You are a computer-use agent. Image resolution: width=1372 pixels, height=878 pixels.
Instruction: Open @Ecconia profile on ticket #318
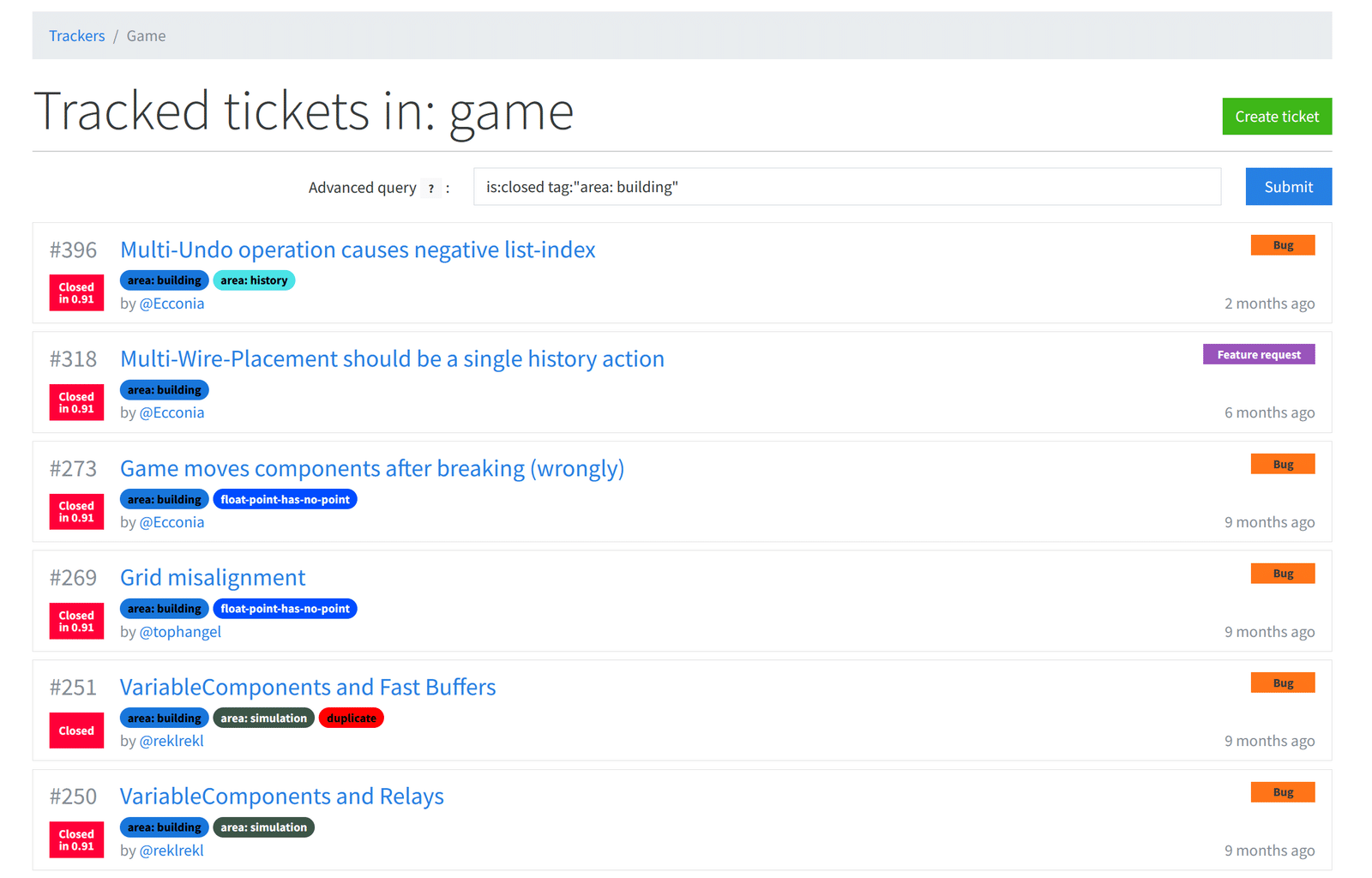click(x=171, y=412)
